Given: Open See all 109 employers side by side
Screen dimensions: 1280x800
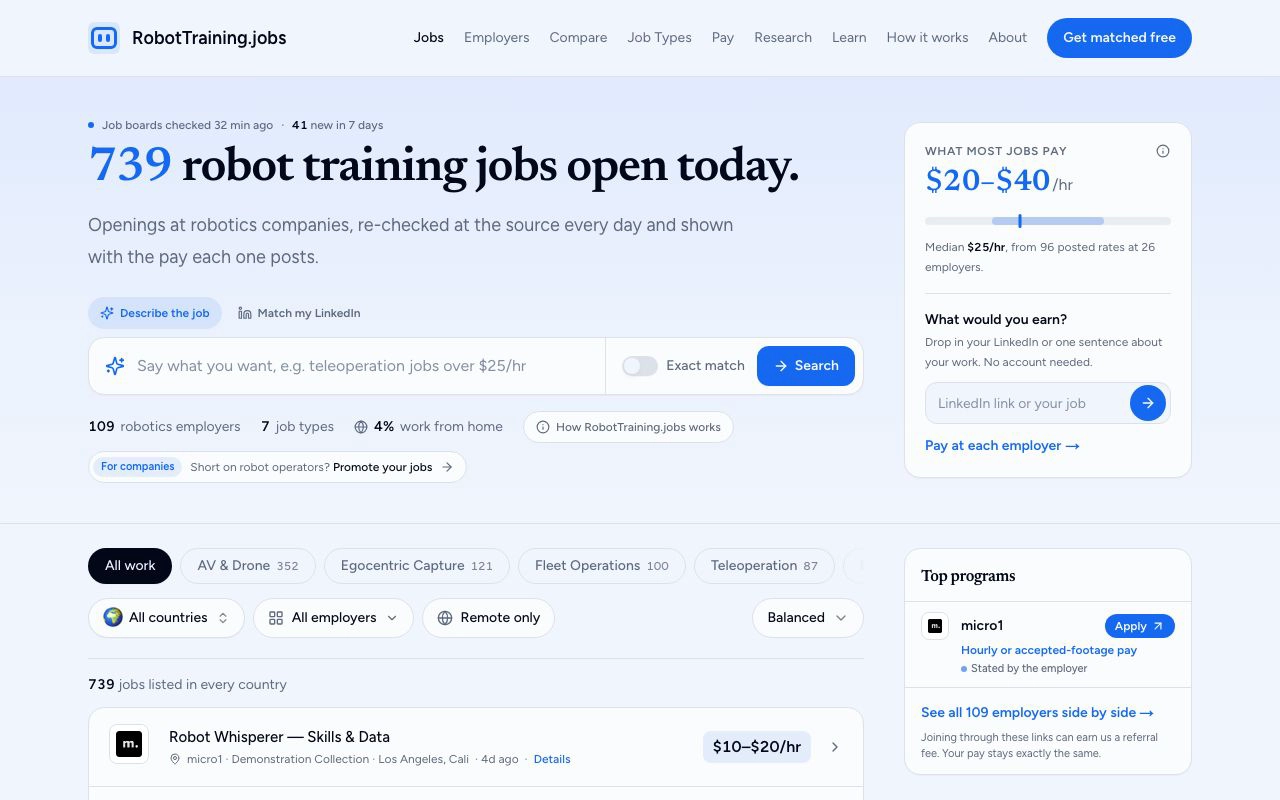Looking at the screenshot, I should pyautogui.click(x=1037, y=713).
